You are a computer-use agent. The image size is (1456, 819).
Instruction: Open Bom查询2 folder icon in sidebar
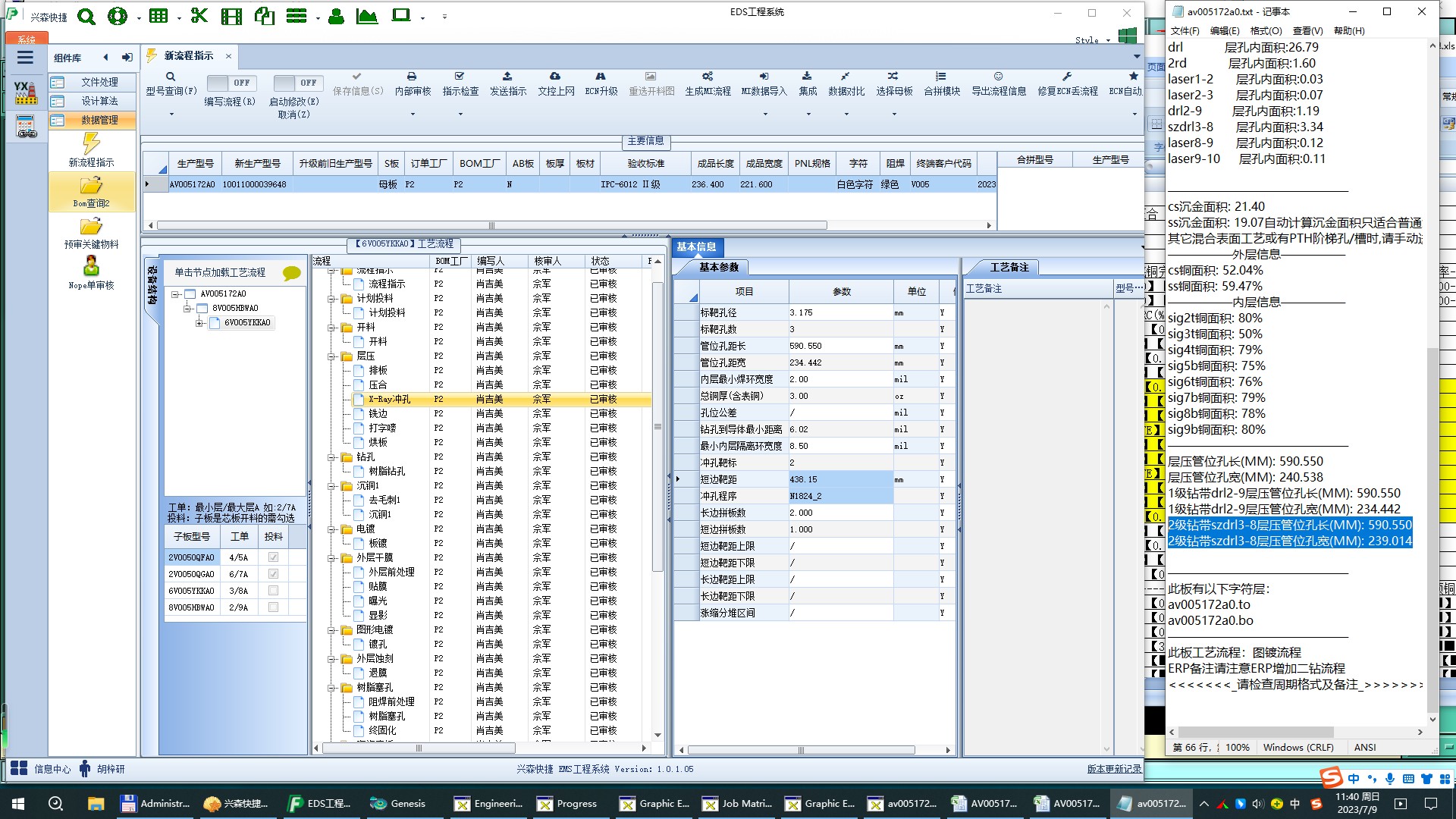[x=91, y=186]
